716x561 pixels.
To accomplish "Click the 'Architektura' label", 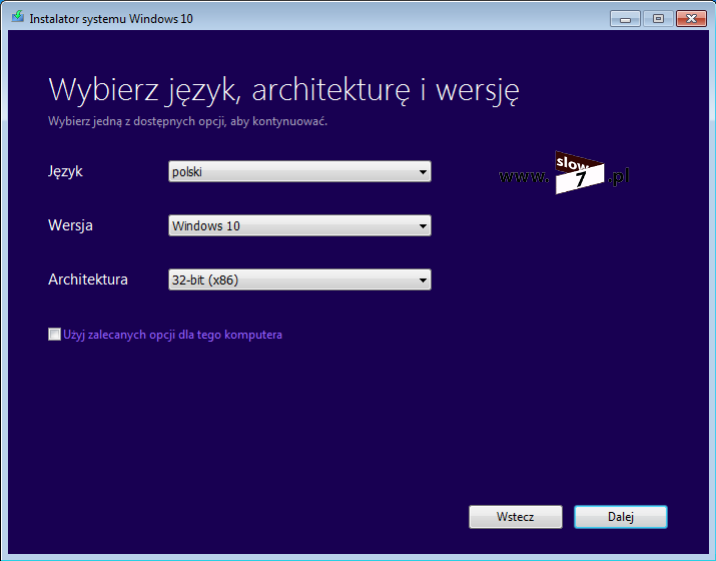I will pyautogui.click(x=88, y=279).
